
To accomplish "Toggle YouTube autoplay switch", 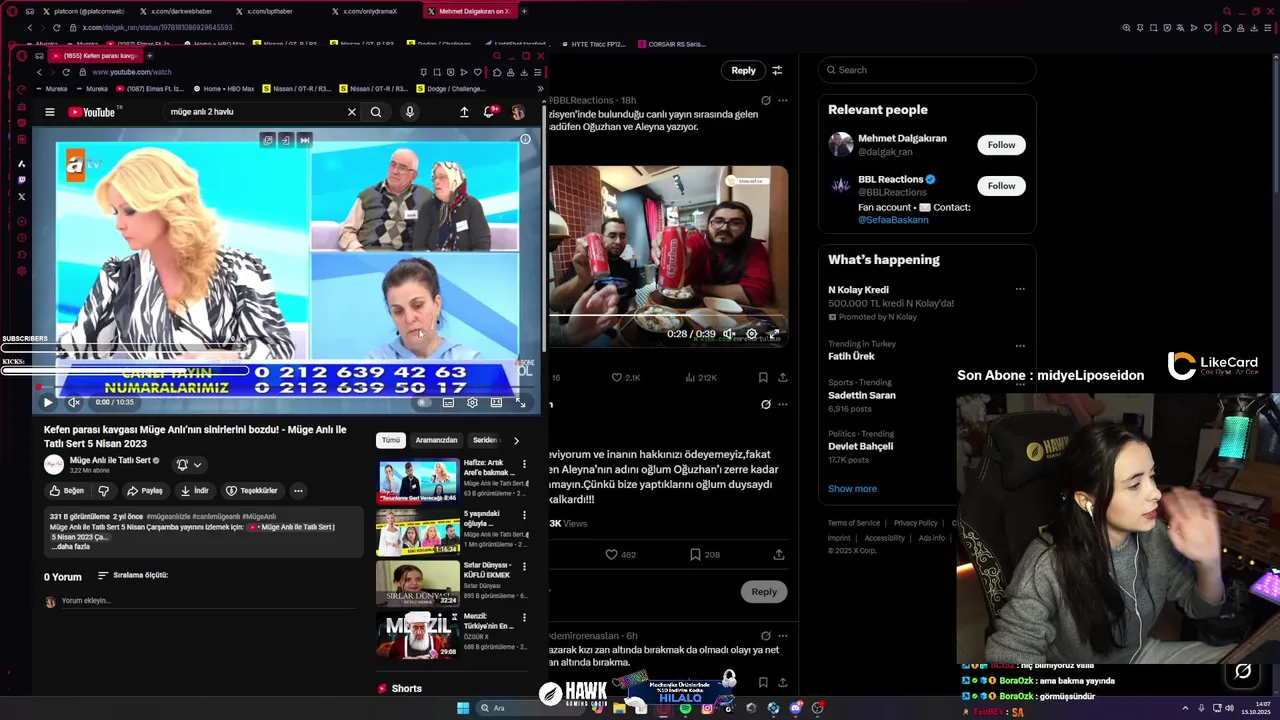I will tap(424, 402).
